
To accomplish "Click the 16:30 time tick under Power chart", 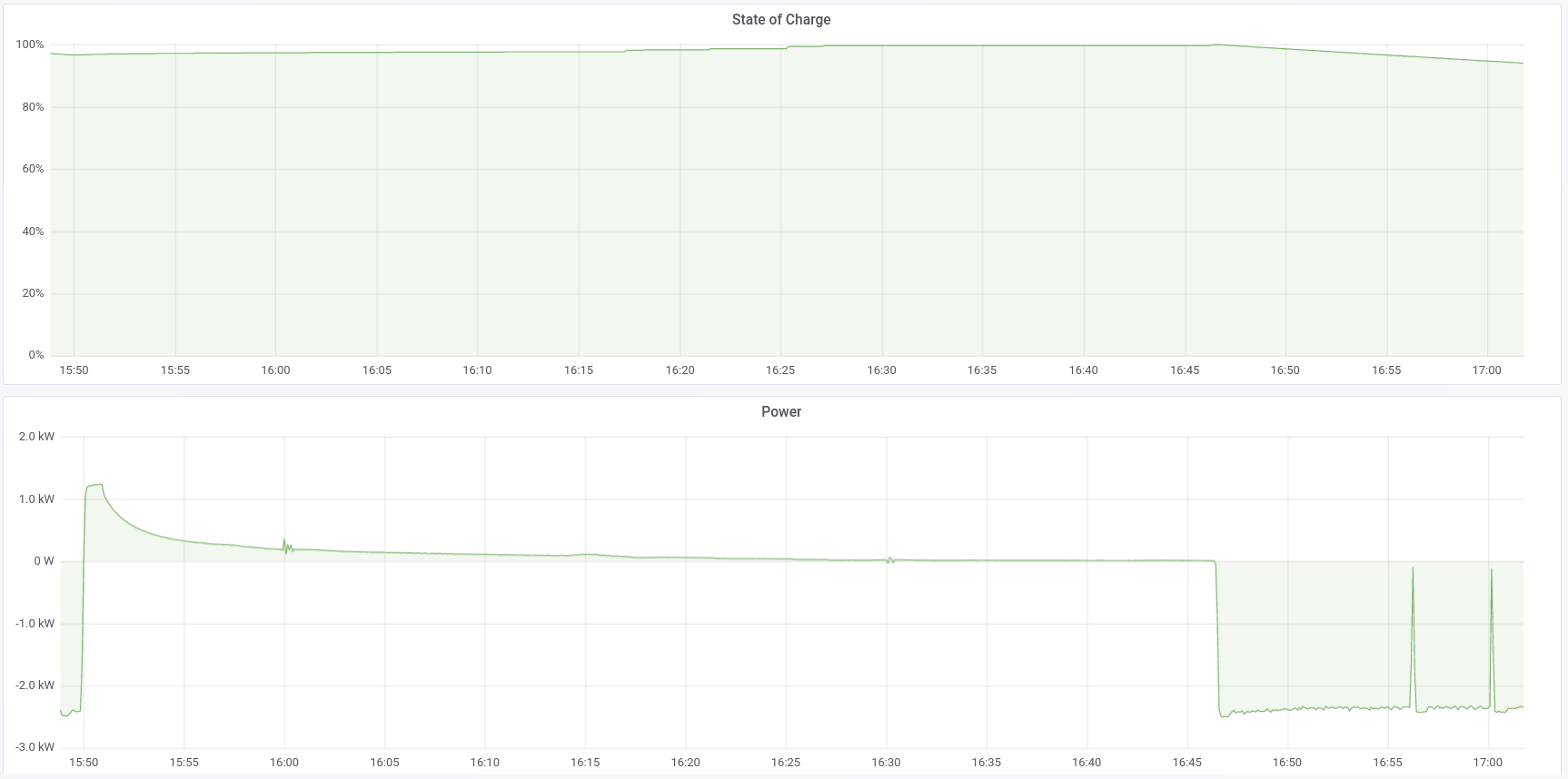I will [886, 763].
